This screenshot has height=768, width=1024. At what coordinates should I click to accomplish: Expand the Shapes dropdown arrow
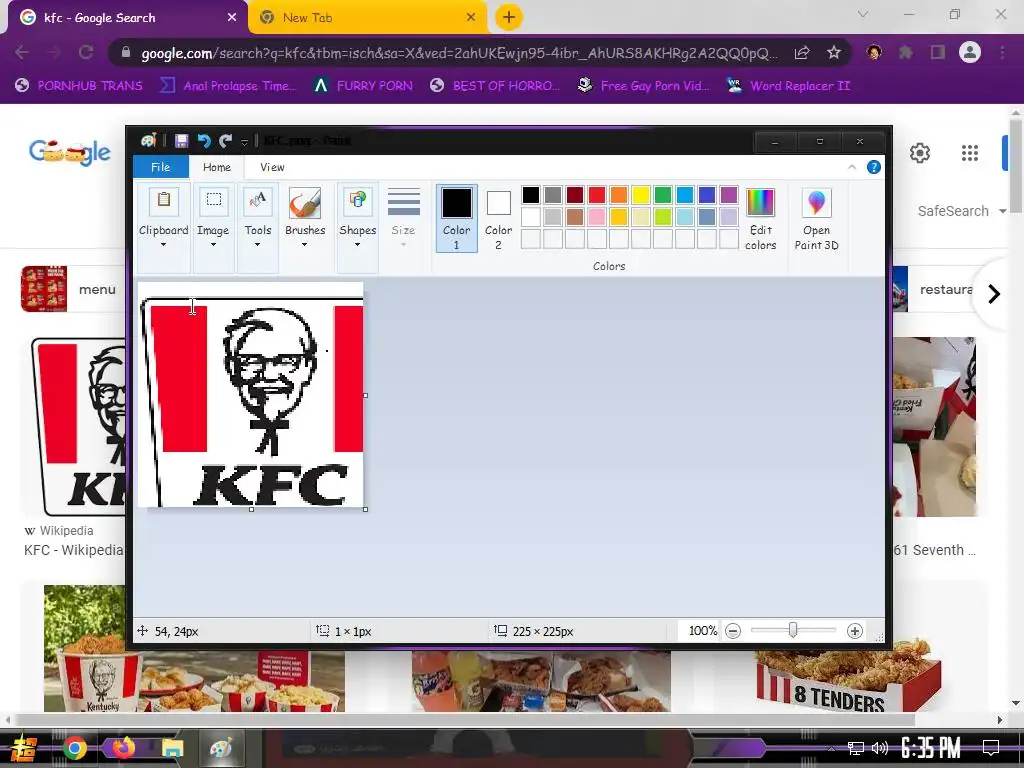[357, 245]
